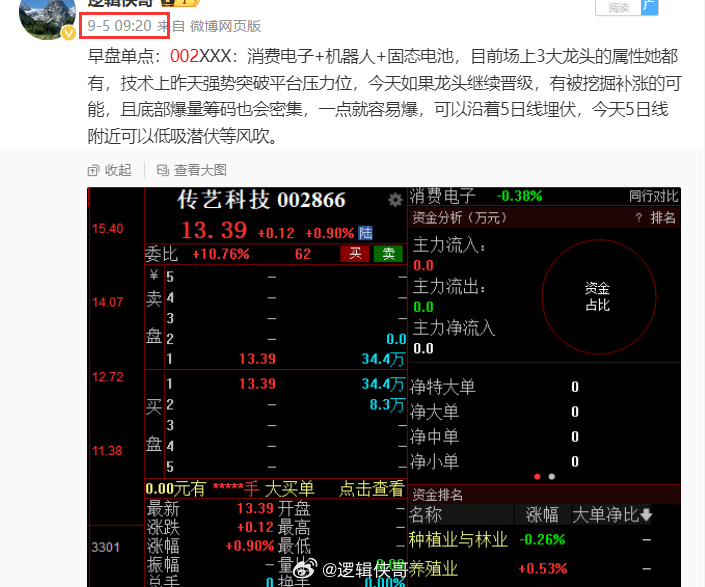This screenshot has height=587, width=705.
Task: Select the red pagination dot
Action: pyautogui.click(x=537, y=477)
